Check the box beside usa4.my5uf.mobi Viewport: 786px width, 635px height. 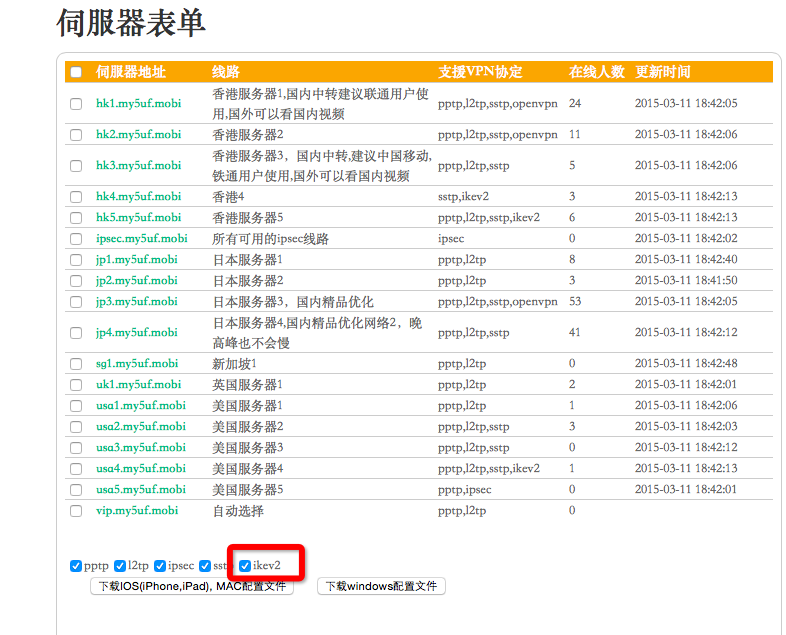(76, 468)
